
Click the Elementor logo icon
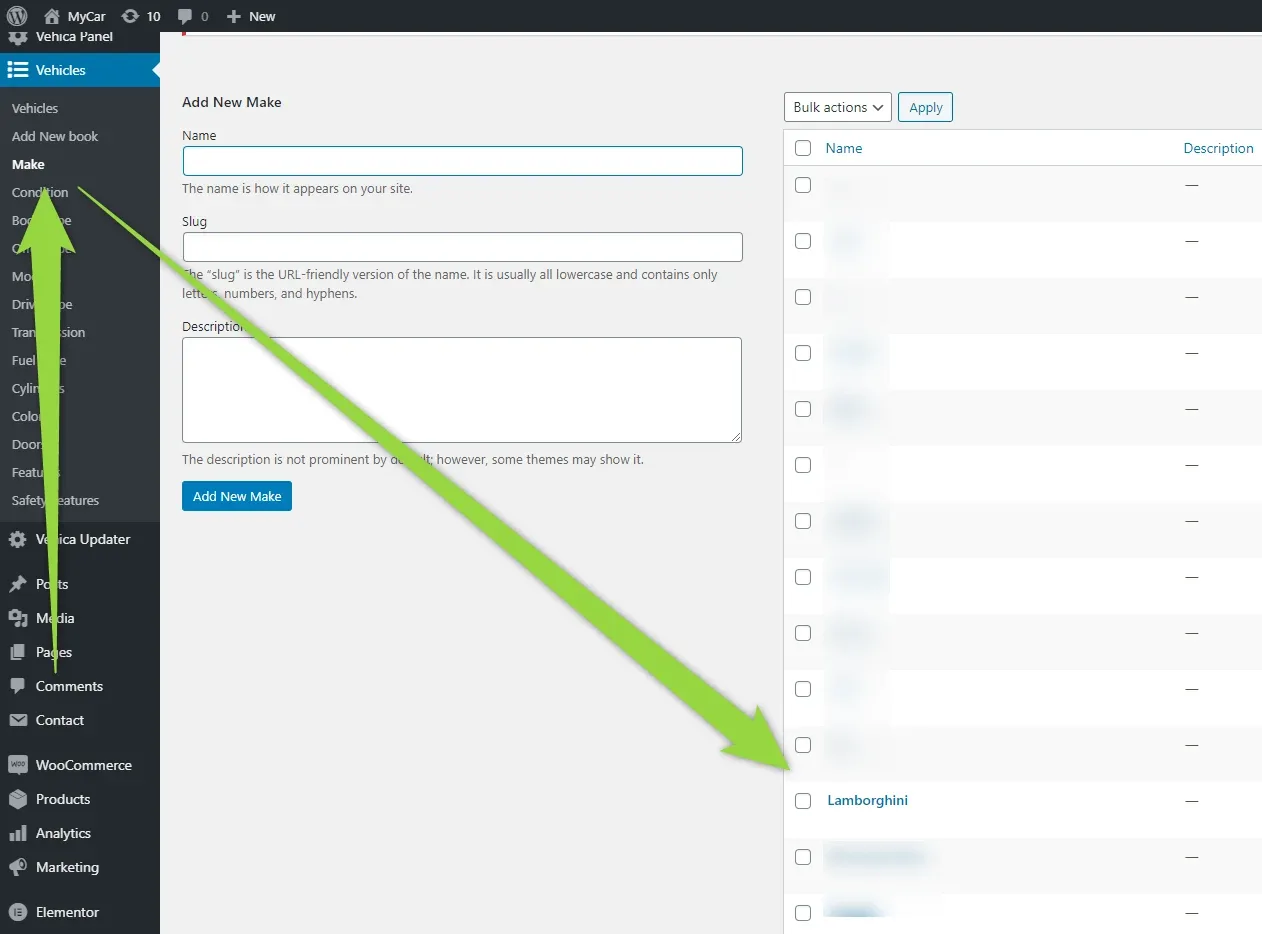pos(17,912)
